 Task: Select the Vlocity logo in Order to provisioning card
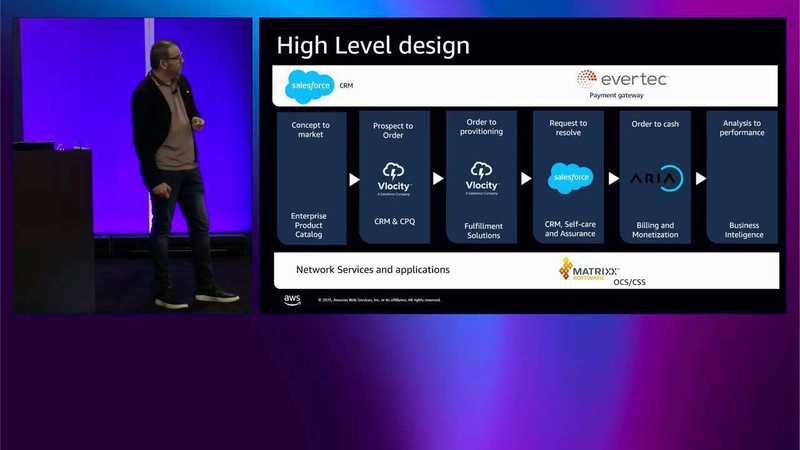click(x=482, y=177)
